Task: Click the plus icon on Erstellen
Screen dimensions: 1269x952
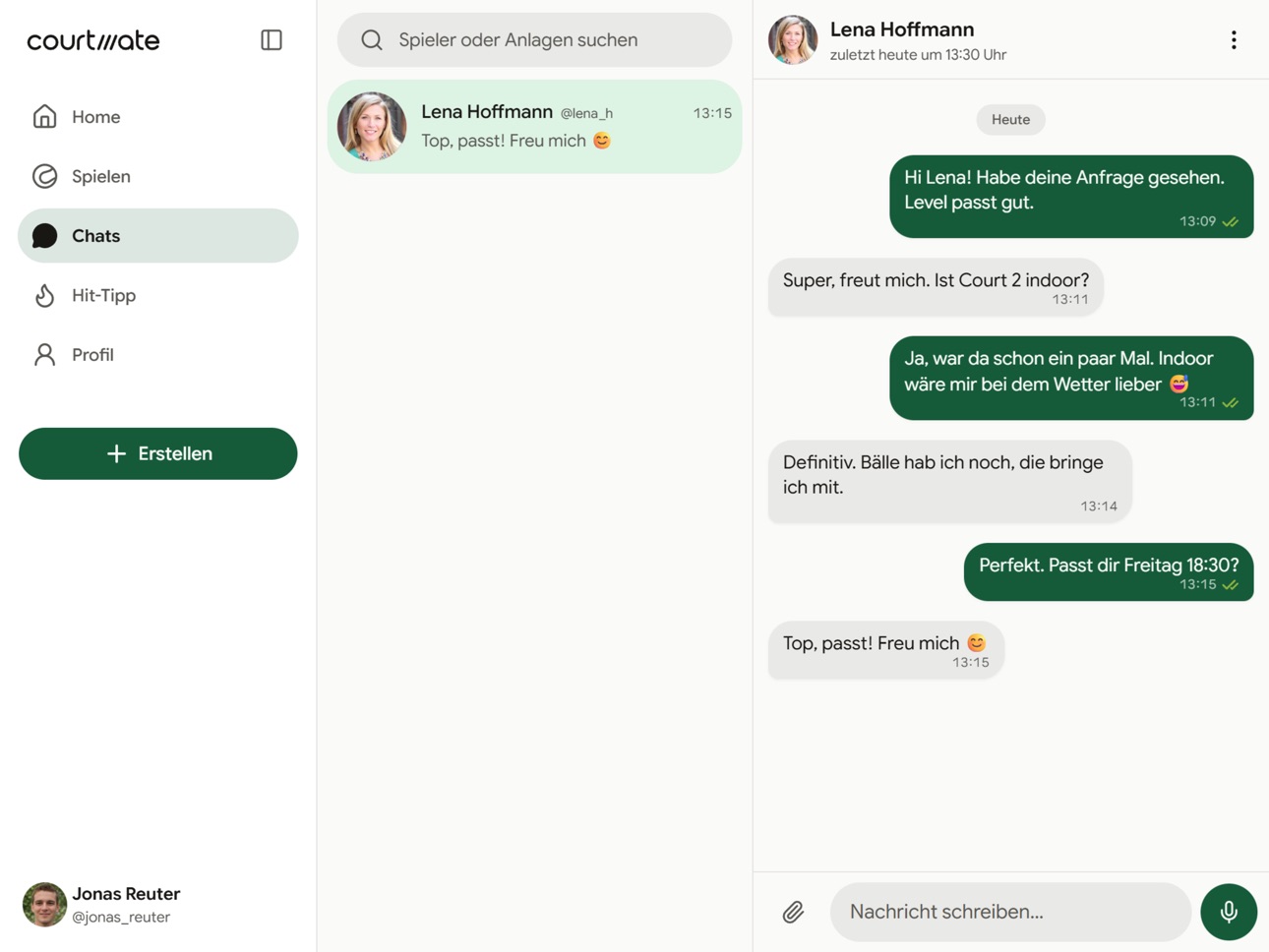Action: click(x=116, y=453)
